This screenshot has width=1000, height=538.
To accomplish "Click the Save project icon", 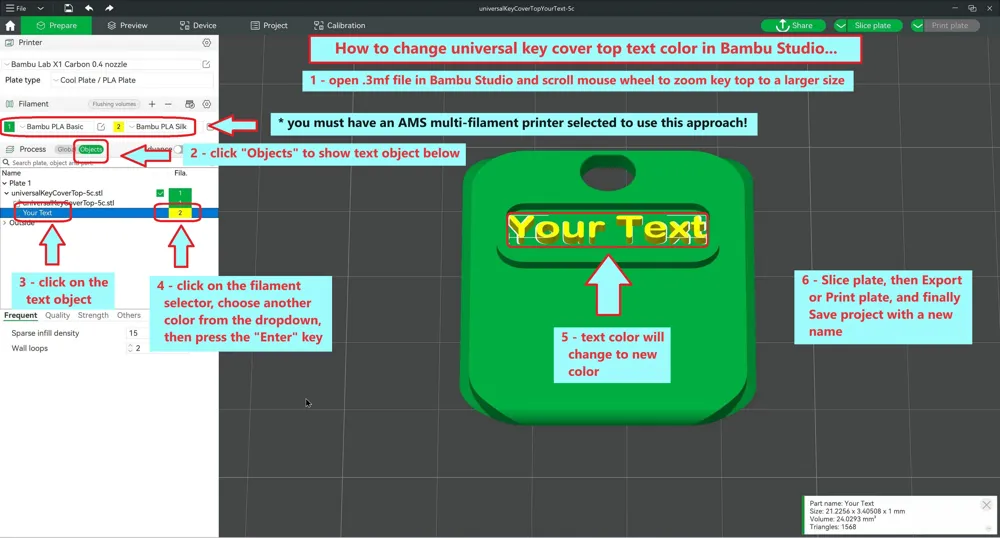I will pyautogui.click(x=68, y=8).
